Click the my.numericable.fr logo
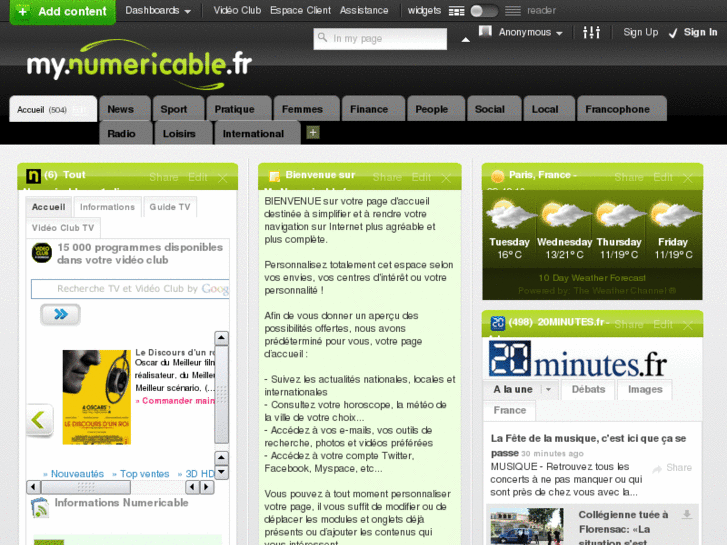The width and height of the screenshot is (727, 545). 139,65
